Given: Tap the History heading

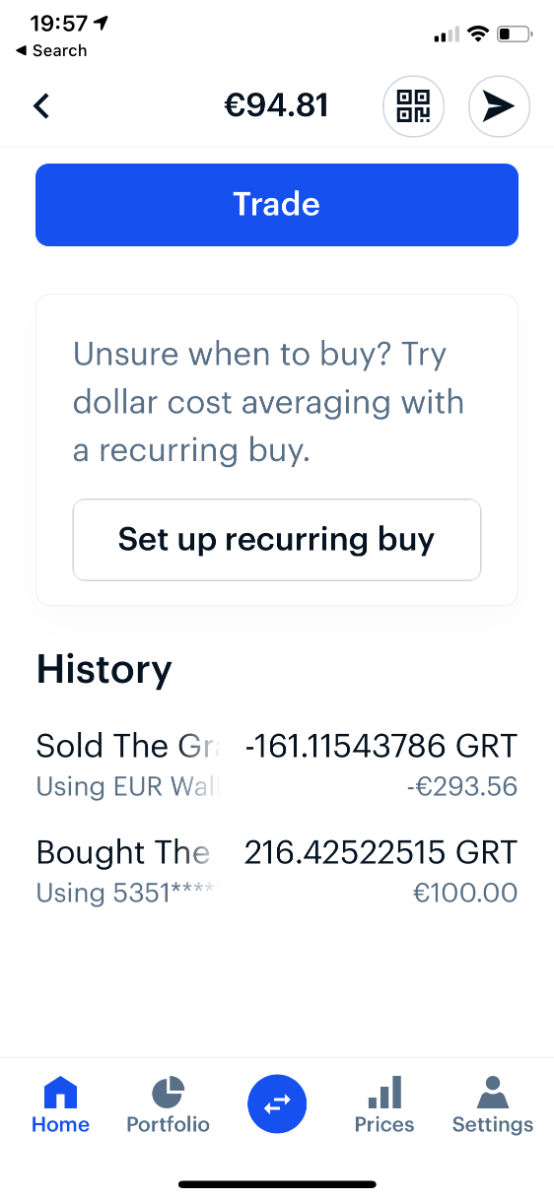Looking at the screenshot, I should click(104, 669).
